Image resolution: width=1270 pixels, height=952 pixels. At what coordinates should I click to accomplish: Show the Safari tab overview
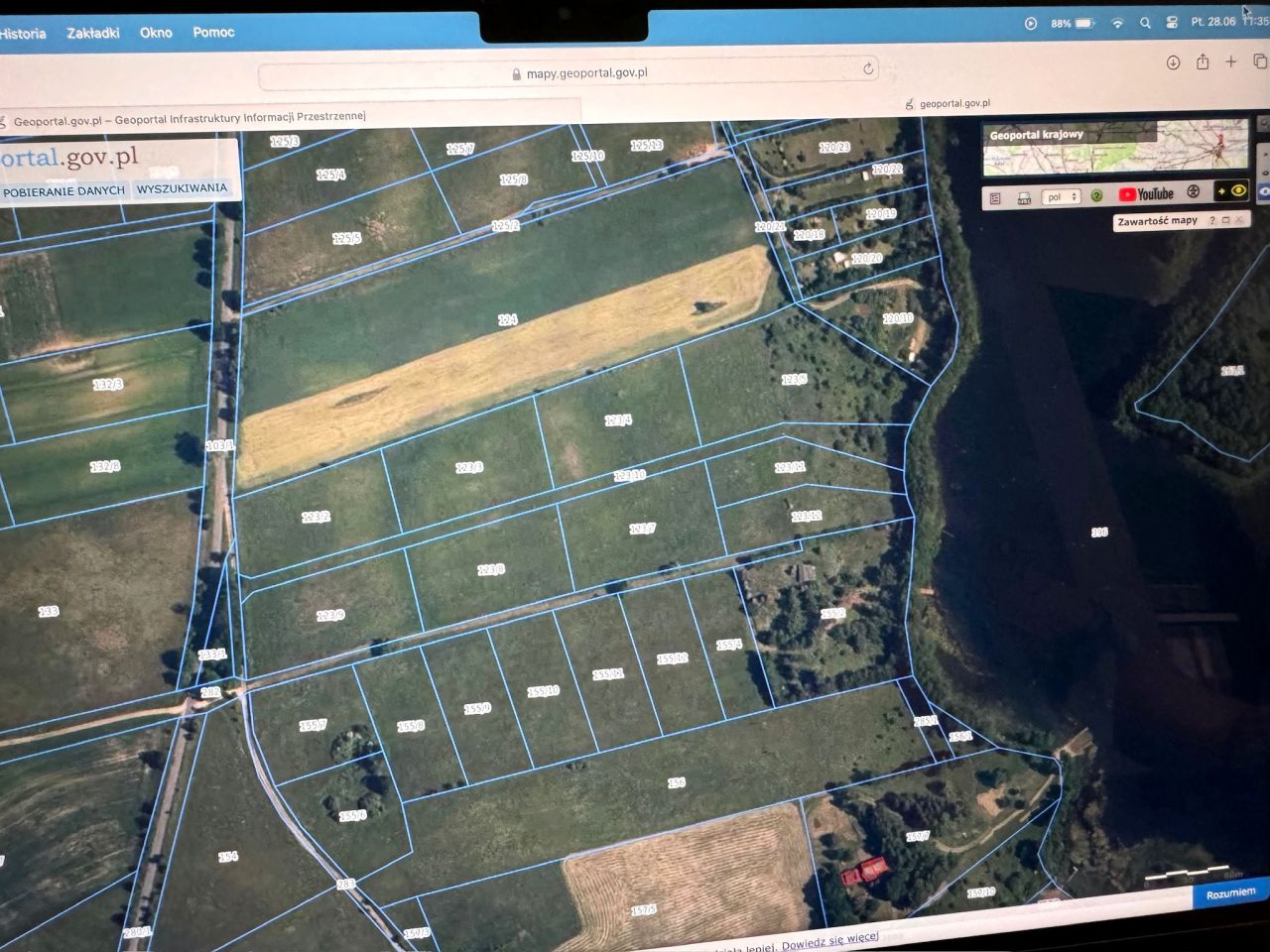(1260, 60)
